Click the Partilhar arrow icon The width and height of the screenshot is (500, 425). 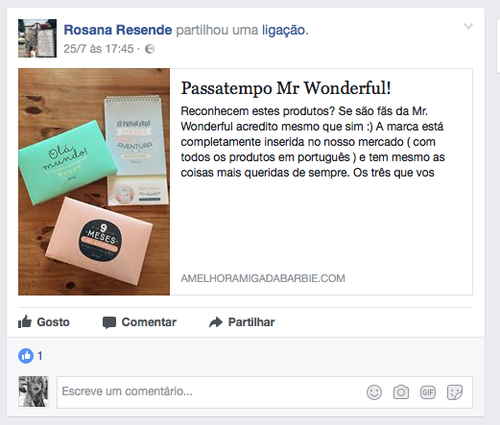[x=216, y=322]
